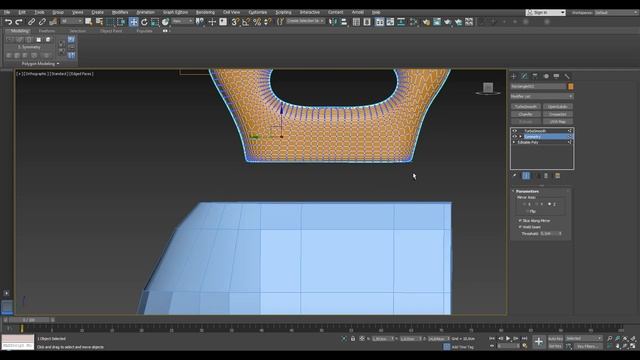The image size is (640, 360).
Task: Toggle Weld Seam checkbox
Action: (x=520, y=227)
